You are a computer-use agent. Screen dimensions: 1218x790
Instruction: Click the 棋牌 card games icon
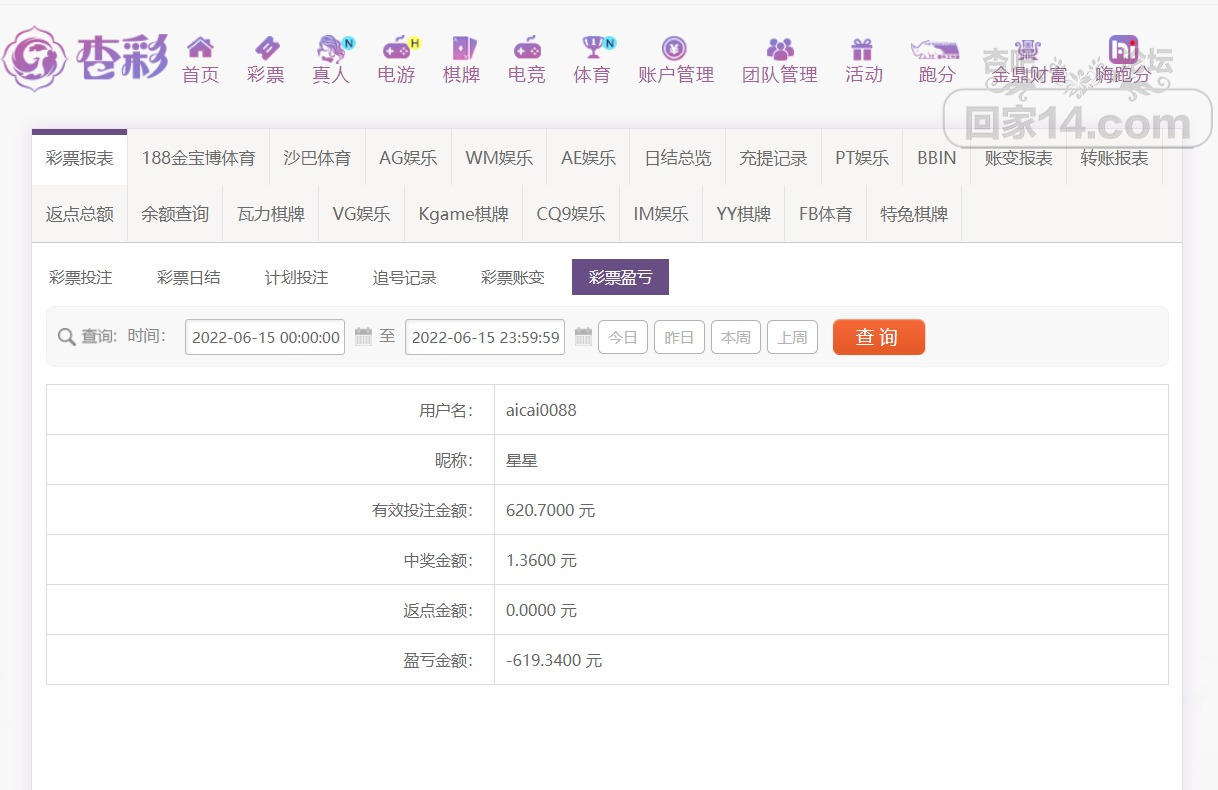coord(462,48)
